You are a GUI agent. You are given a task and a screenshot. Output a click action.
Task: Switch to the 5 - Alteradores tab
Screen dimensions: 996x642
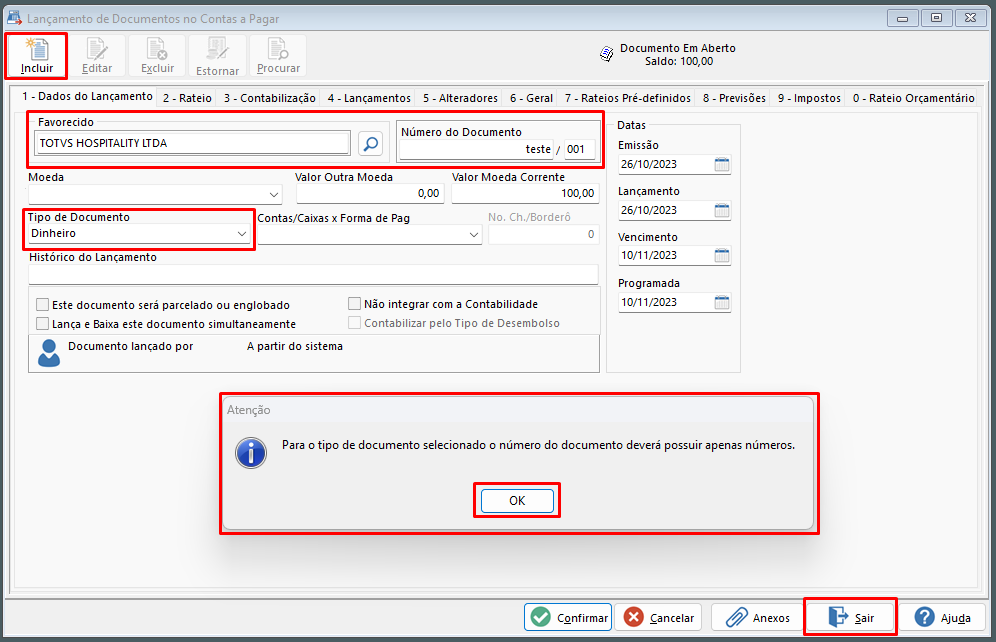click(x=461, y=98)
